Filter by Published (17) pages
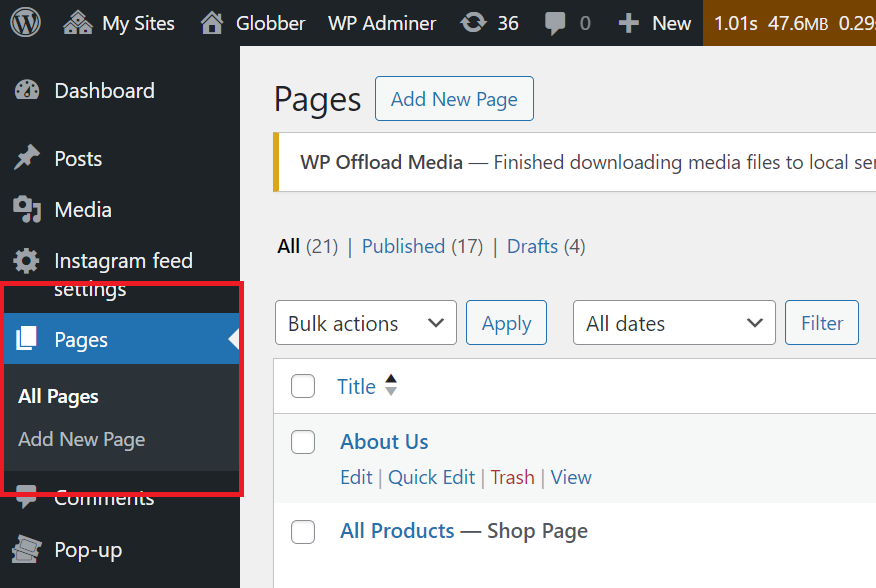 tap(422, 246)
